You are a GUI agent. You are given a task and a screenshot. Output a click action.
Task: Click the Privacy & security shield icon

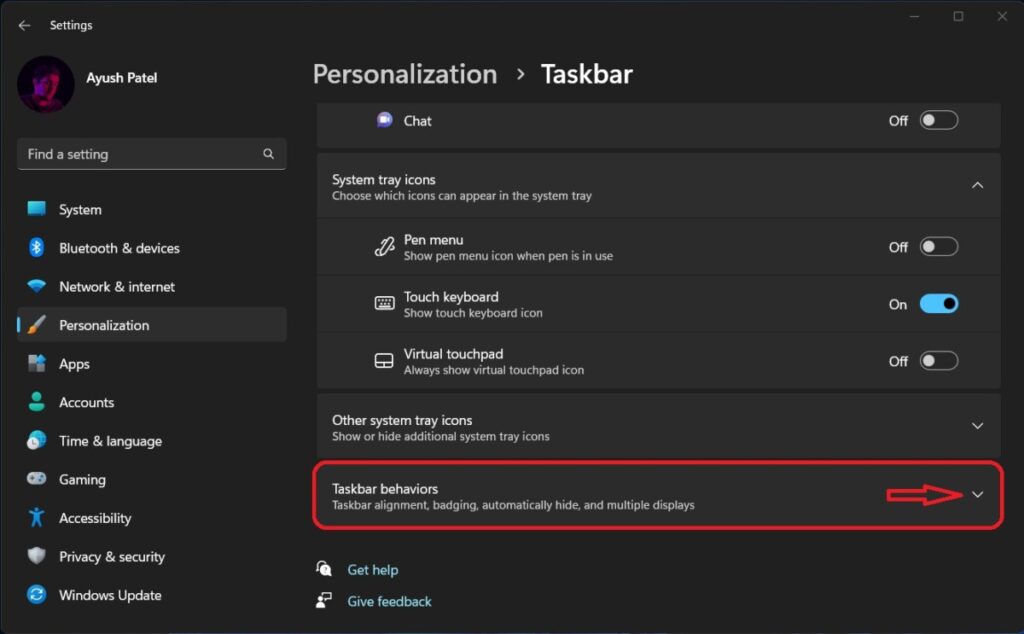pyautogui.click(x=37, y=556)
